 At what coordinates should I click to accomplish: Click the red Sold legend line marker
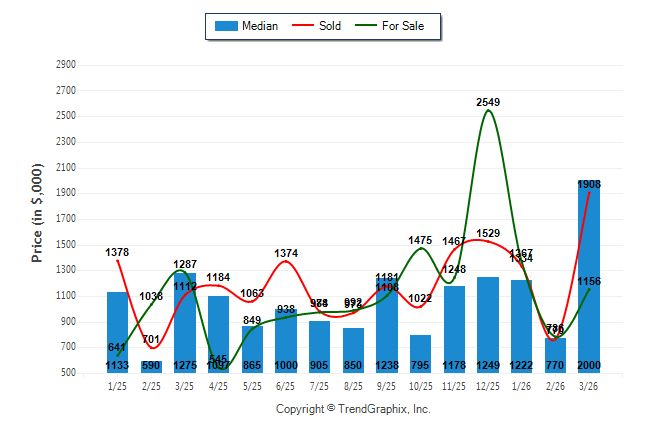pyautogui.click(x=303, y=26)
